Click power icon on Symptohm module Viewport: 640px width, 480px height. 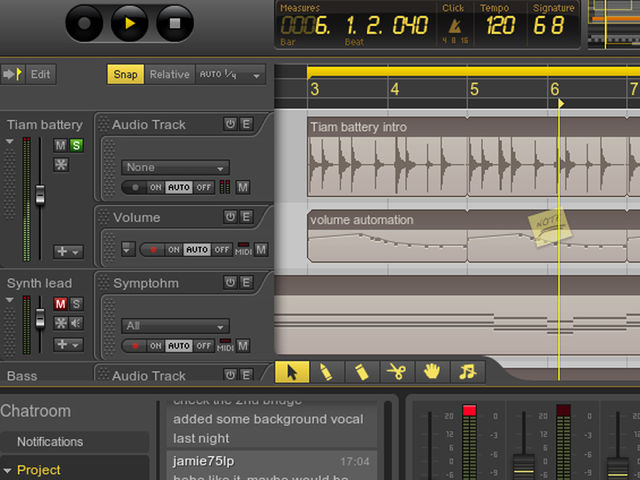[x=230, y=282]
